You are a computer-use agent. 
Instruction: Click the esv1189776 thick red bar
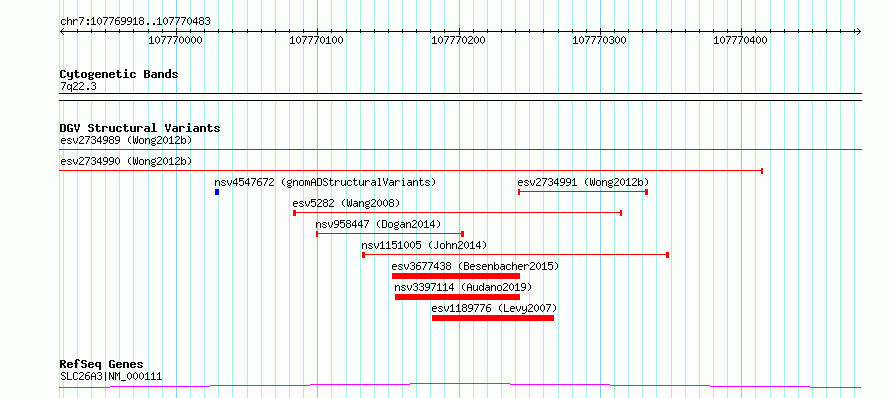[493, 318]
